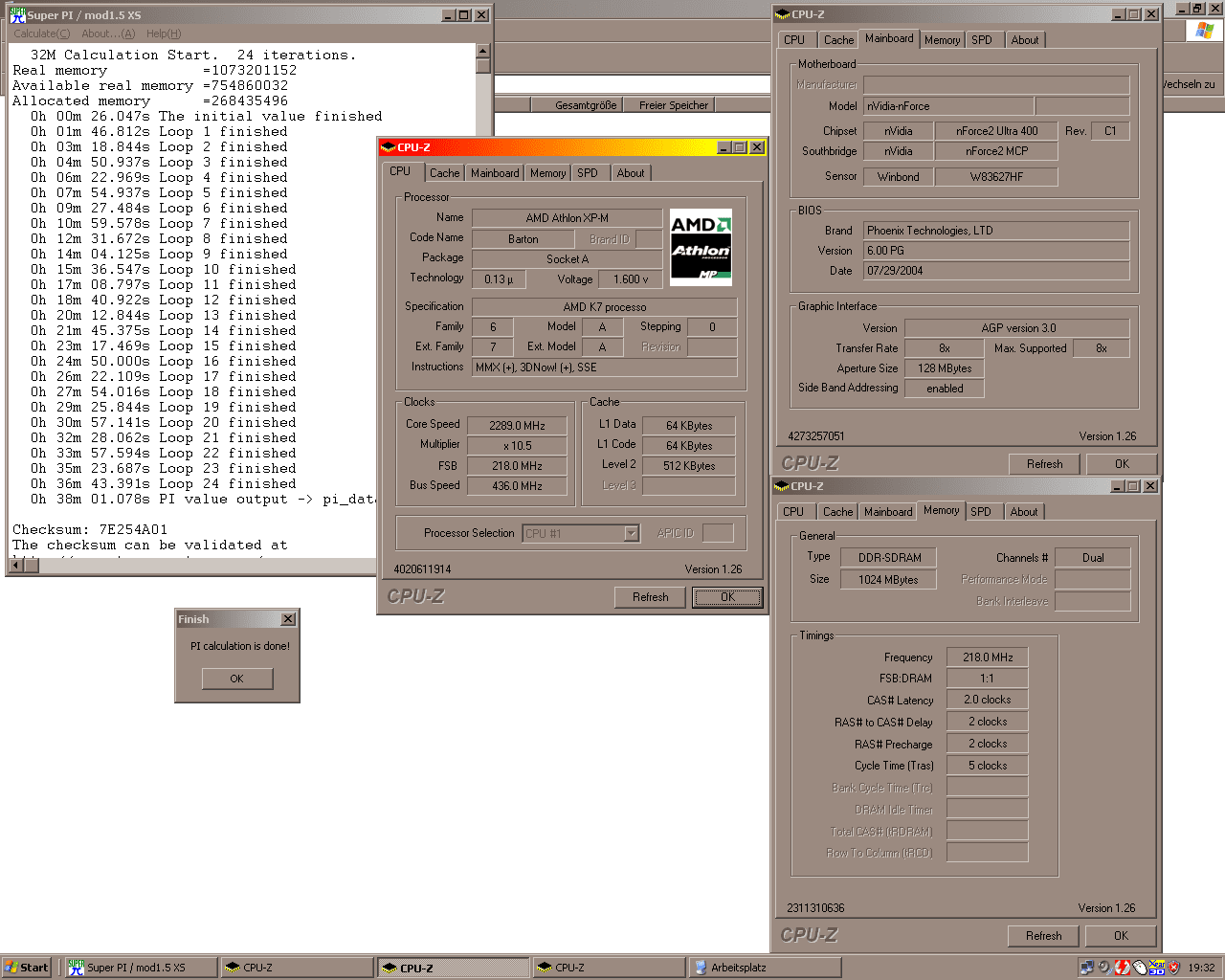Select SPD tab in Mainboard CPU-Z window
The width and height of the screenshot is (1225, 980).
[982, 40]
